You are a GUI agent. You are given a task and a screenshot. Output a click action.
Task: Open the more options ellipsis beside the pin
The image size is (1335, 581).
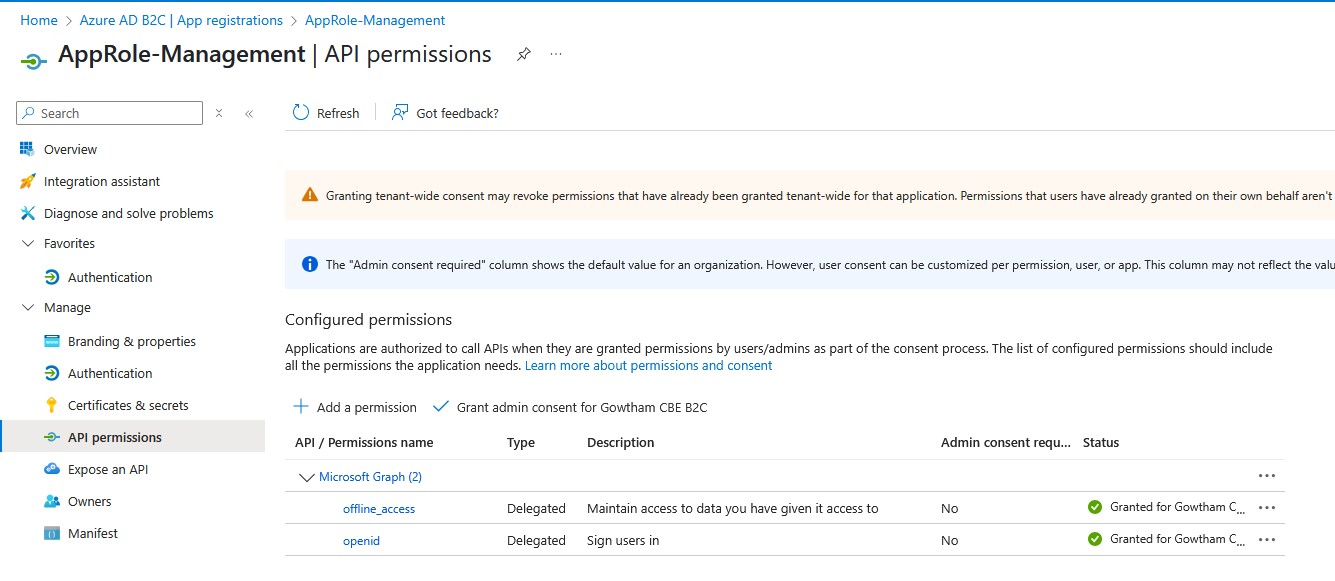point(556,54)
